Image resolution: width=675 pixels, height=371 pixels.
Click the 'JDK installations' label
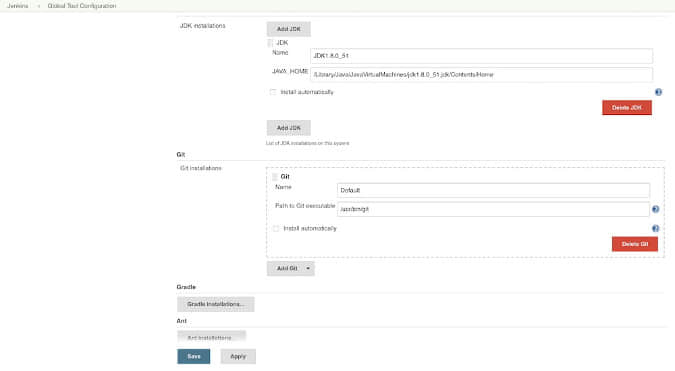(202, 26)
